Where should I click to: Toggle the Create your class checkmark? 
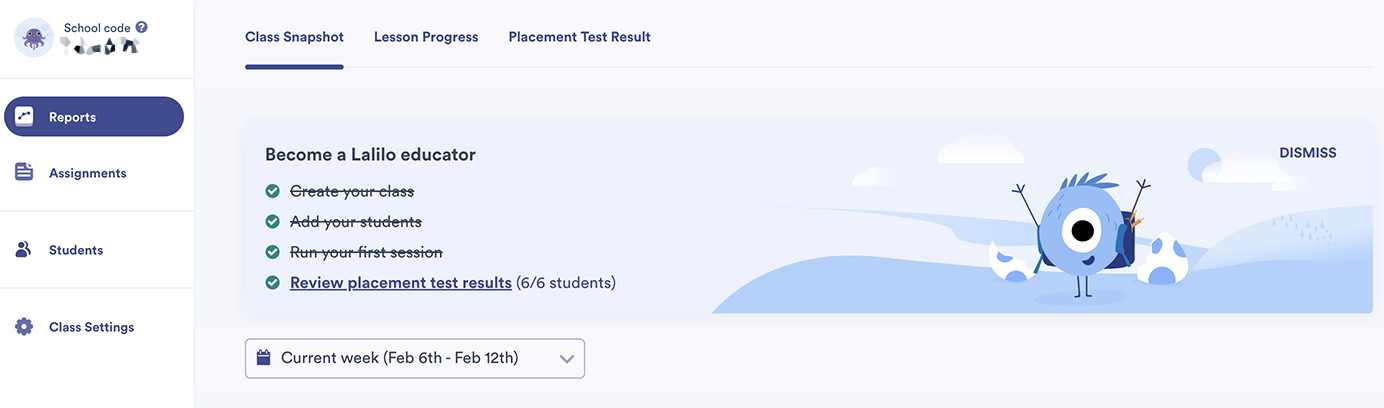tap(272, 191)
